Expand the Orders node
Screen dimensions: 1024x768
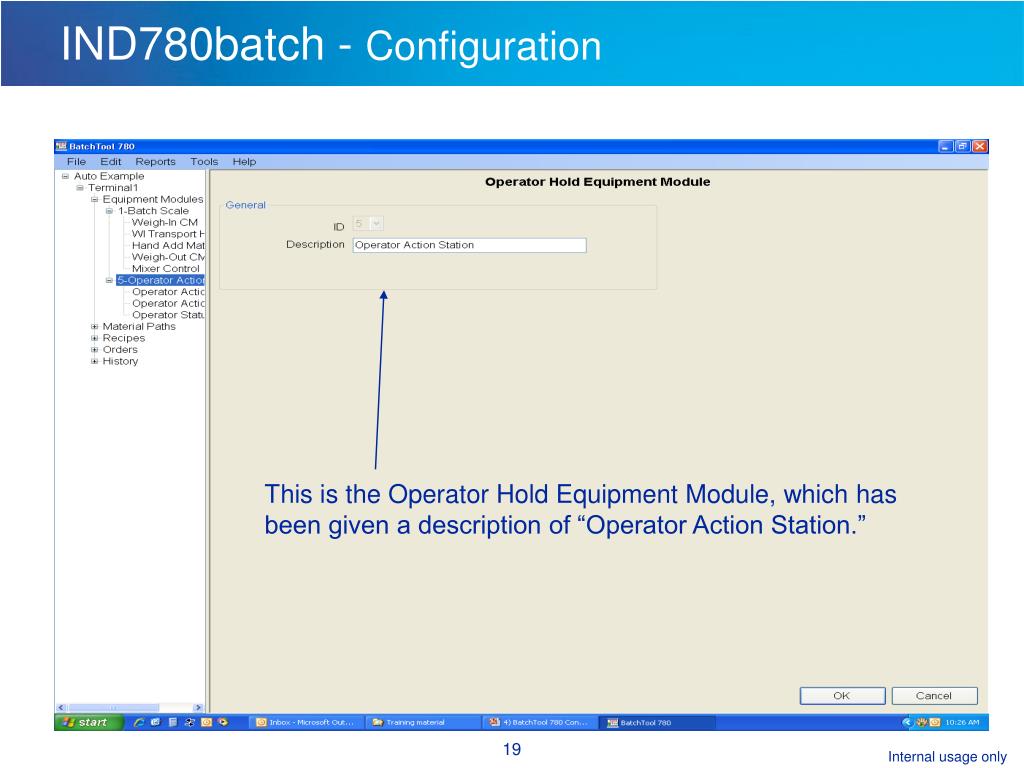tap(94, 349)
